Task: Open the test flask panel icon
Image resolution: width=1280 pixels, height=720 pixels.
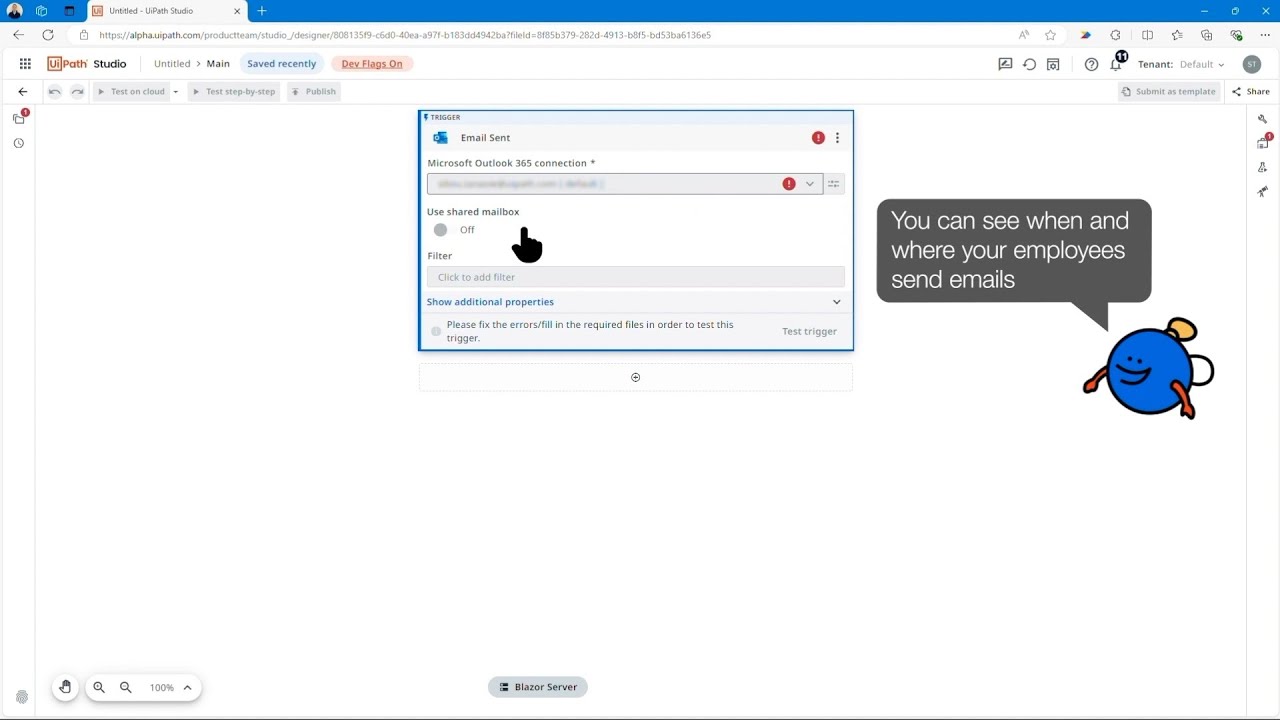Action: tap(1263, 167)
